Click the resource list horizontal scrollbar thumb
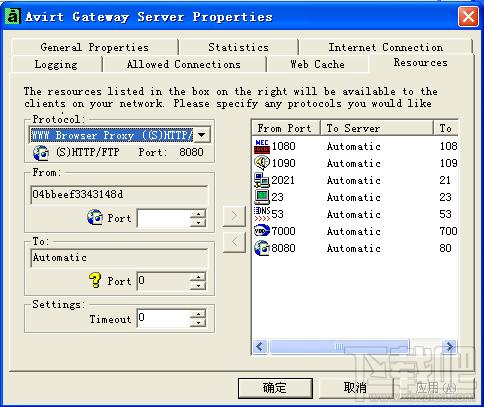 pos(339,347)
